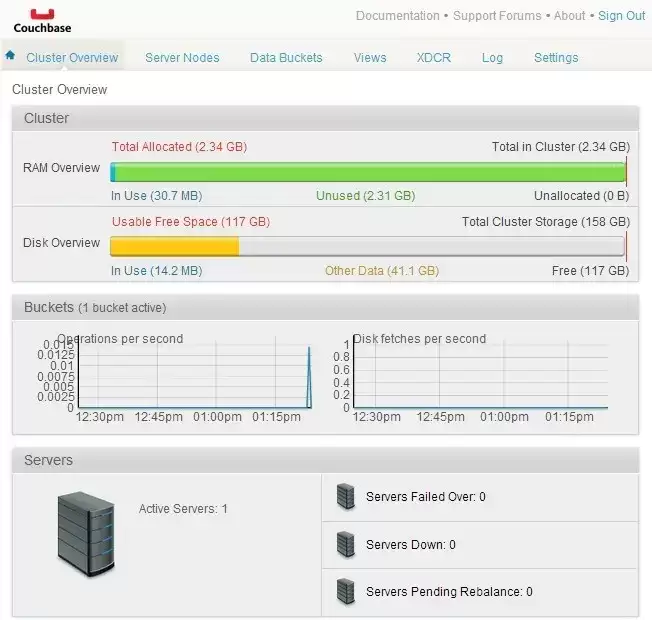The width and height of the screenshot is (652, 620).
Task: Click the RAM In Use (30.7 MB) value
Action: coord(156,196)
